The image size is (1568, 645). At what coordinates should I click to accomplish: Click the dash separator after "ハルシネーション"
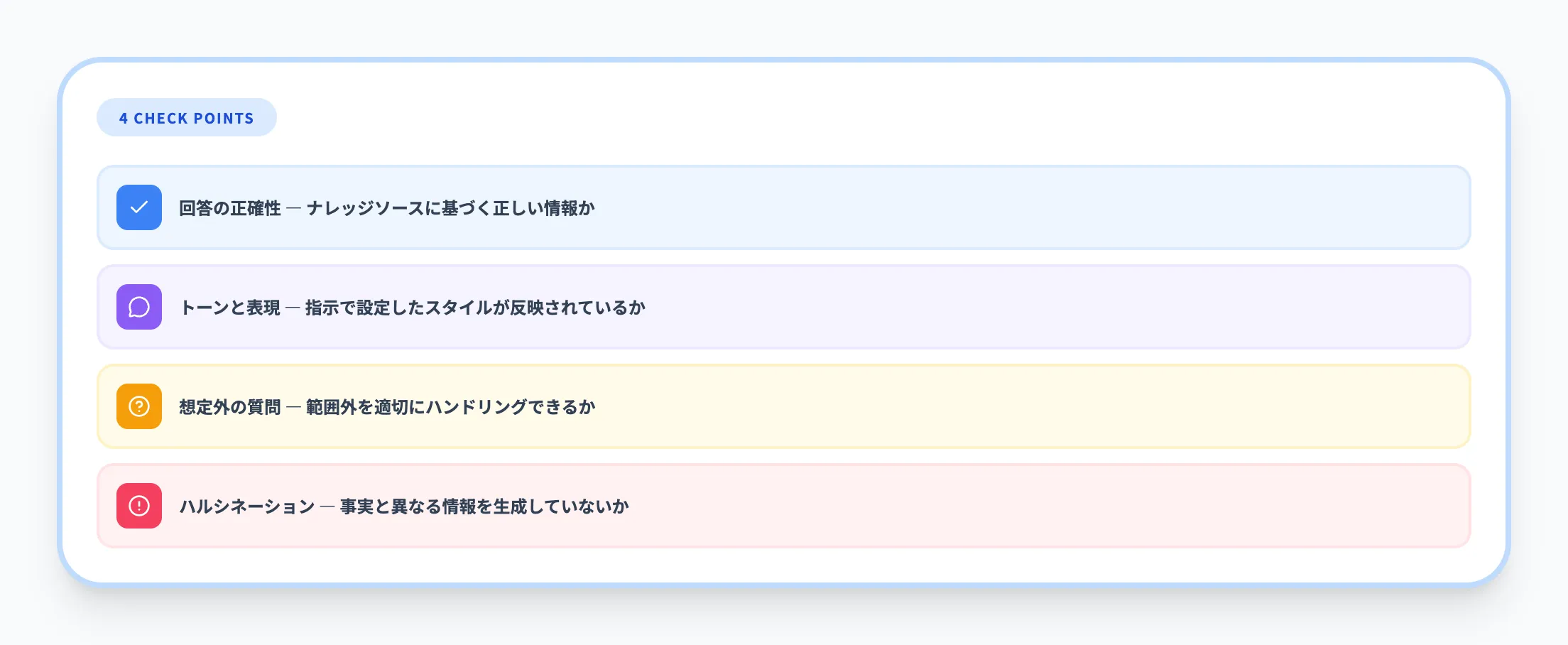tap(327, 506)
